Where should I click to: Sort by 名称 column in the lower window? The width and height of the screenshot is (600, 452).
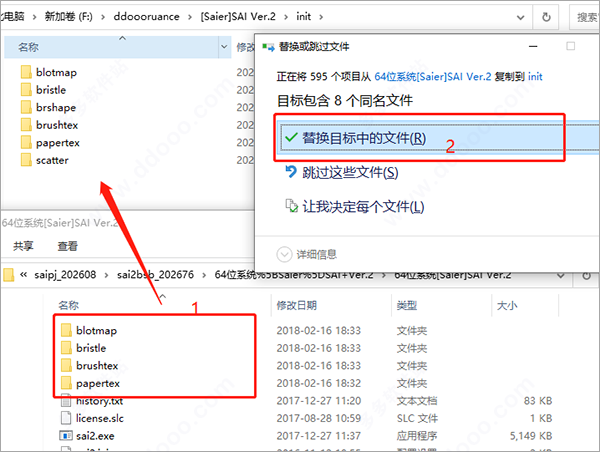68,305
